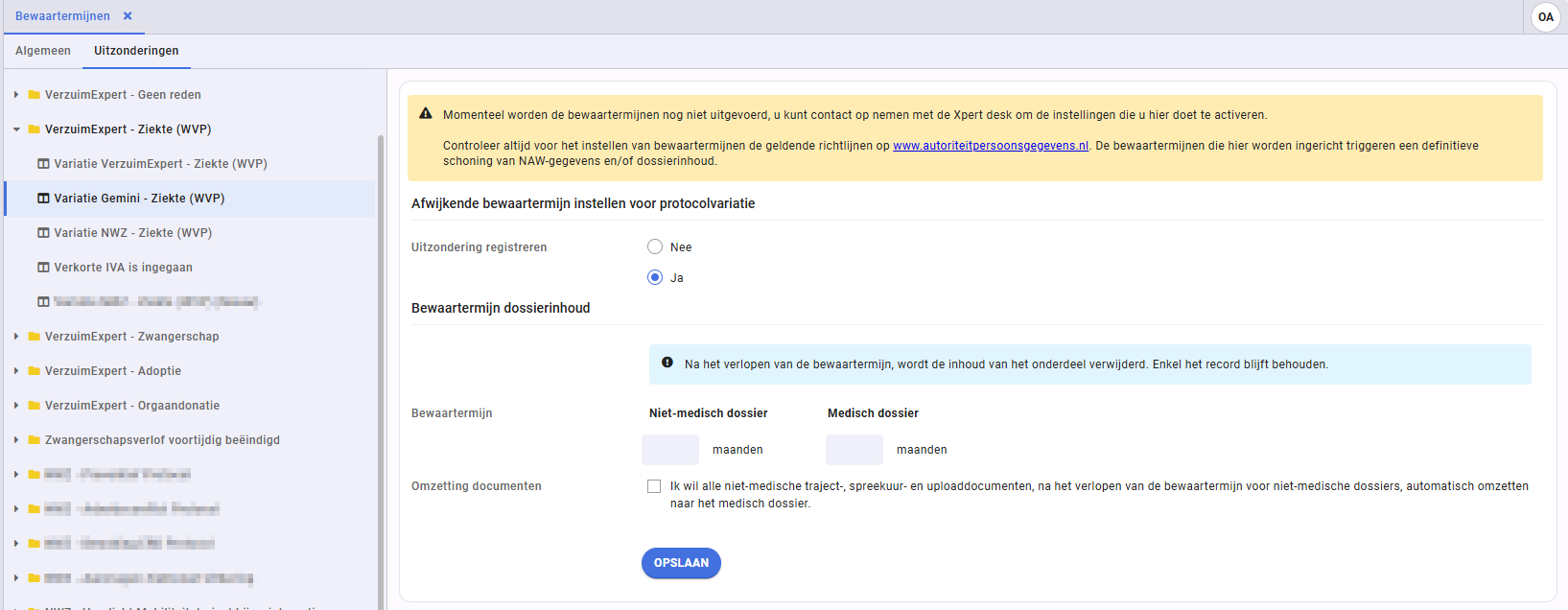Screen dimensions: 1568x610
Task: Tick the Omzetting documenten checkbox
Action: pyautogui.click(x=654, y=486)
